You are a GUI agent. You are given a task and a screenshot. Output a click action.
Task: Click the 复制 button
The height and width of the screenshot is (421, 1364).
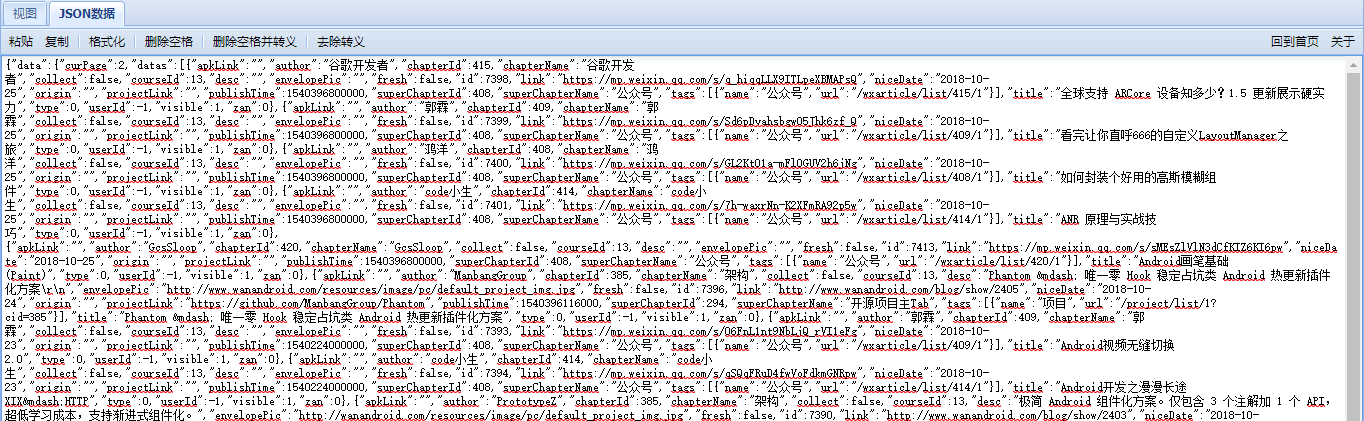pos(57,42)
